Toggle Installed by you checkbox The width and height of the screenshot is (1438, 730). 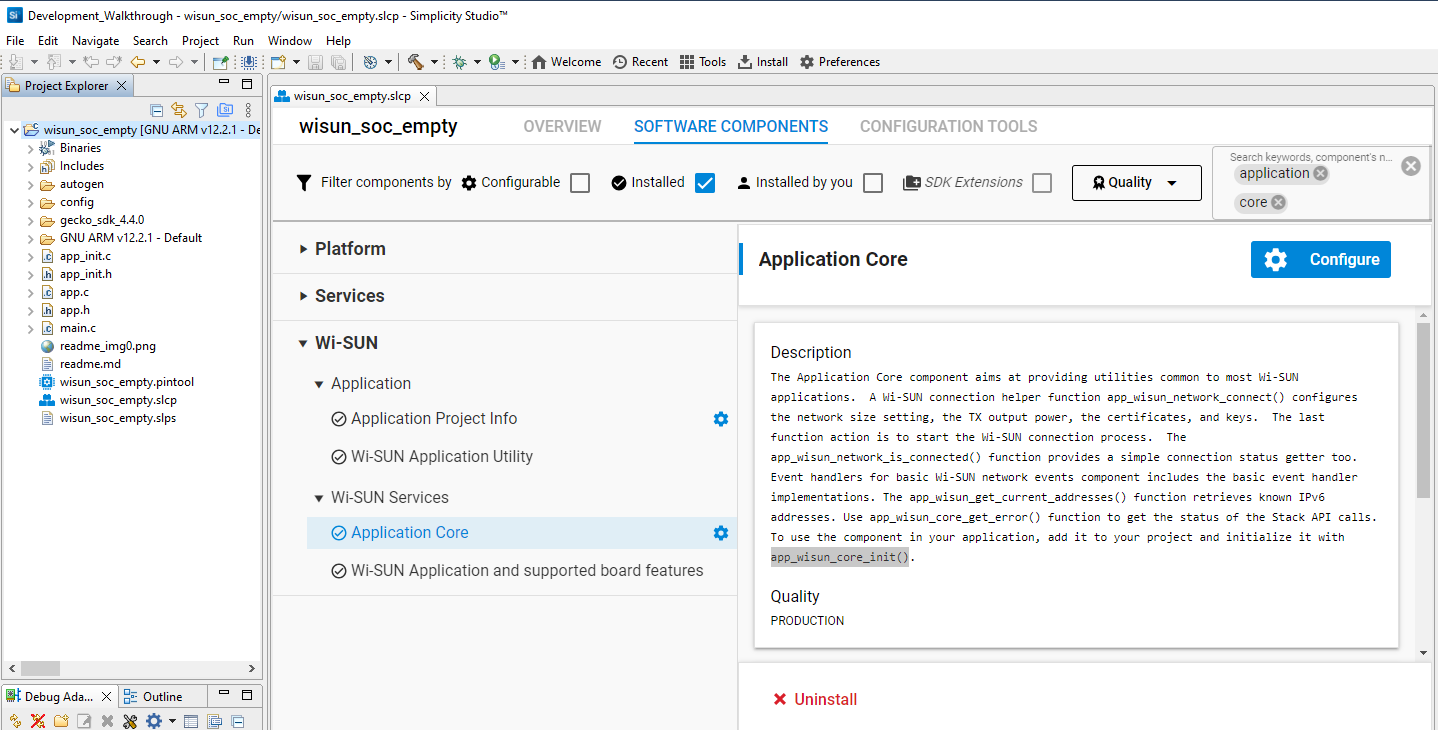[x=873, y=183]
